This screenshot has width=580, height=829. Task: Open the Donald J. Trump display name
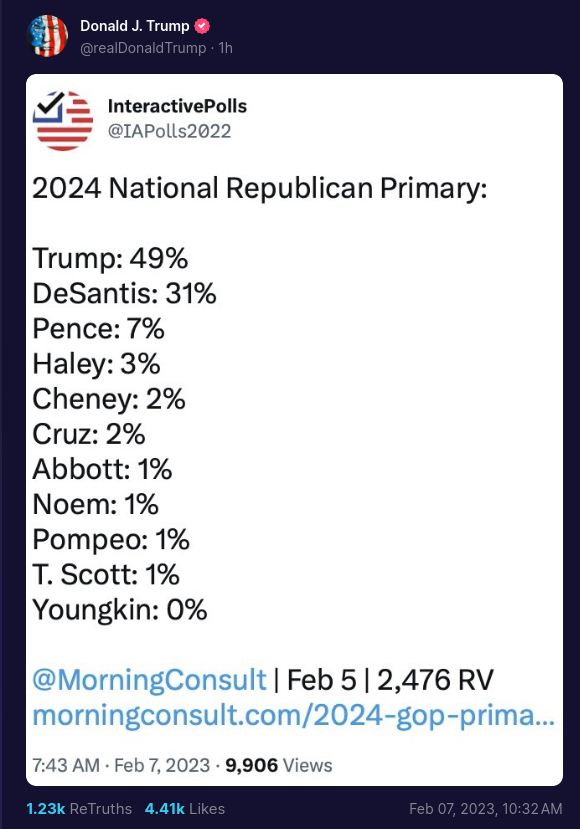134,26
